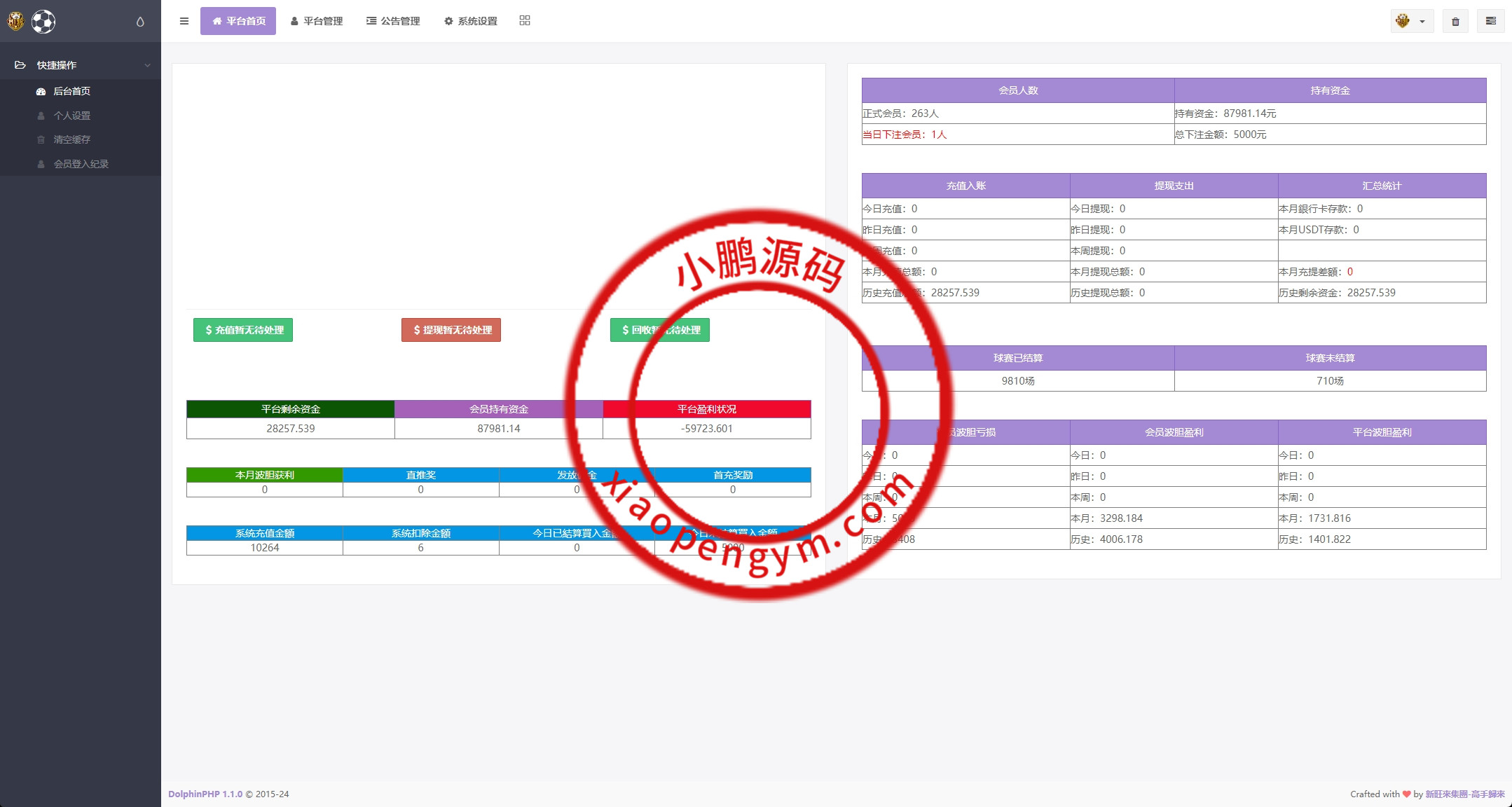
Task: Open 会员登入纪录 sidebar link
Action: [x=81, y=164]
